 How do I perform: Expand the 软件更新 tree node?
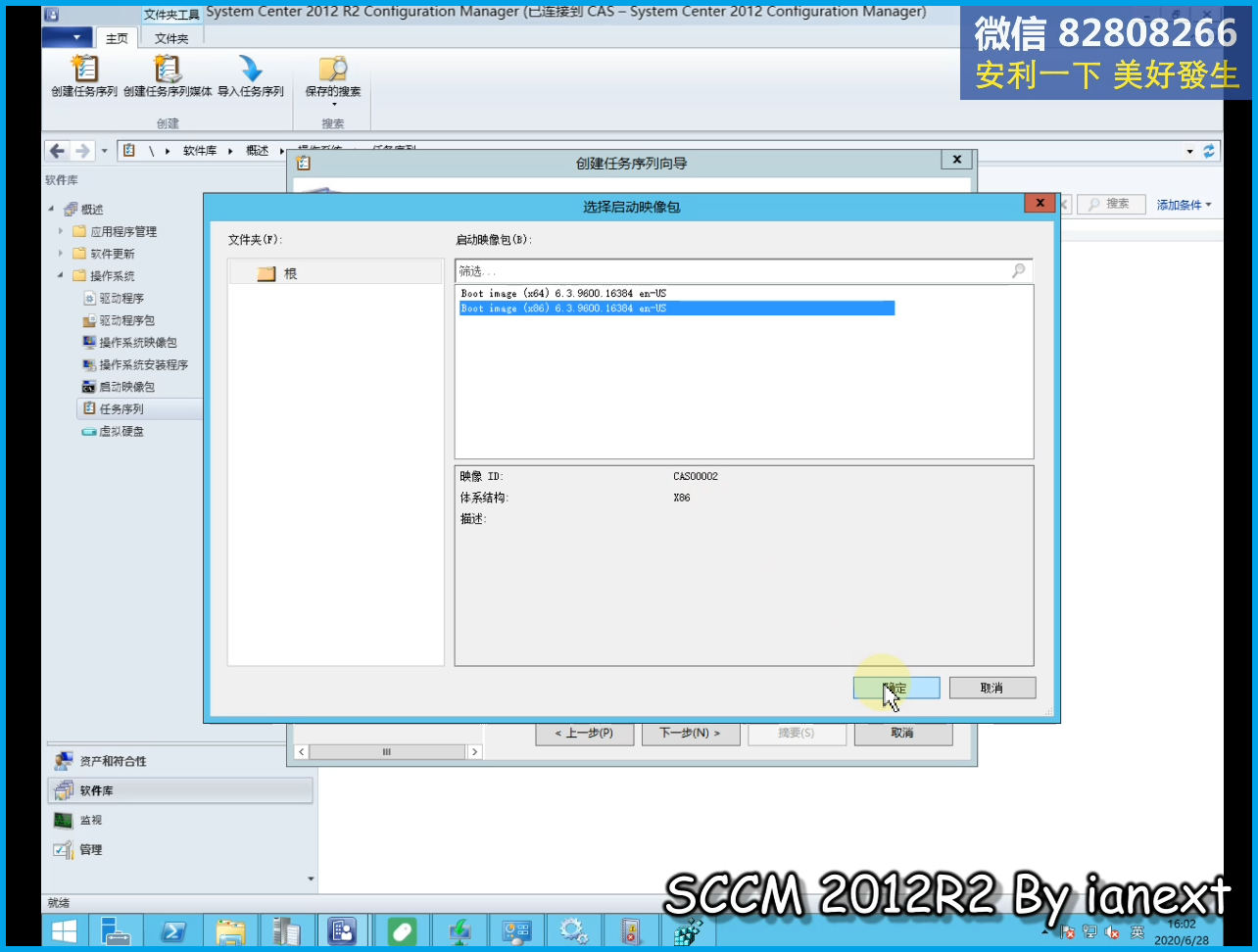click(61, 254)
